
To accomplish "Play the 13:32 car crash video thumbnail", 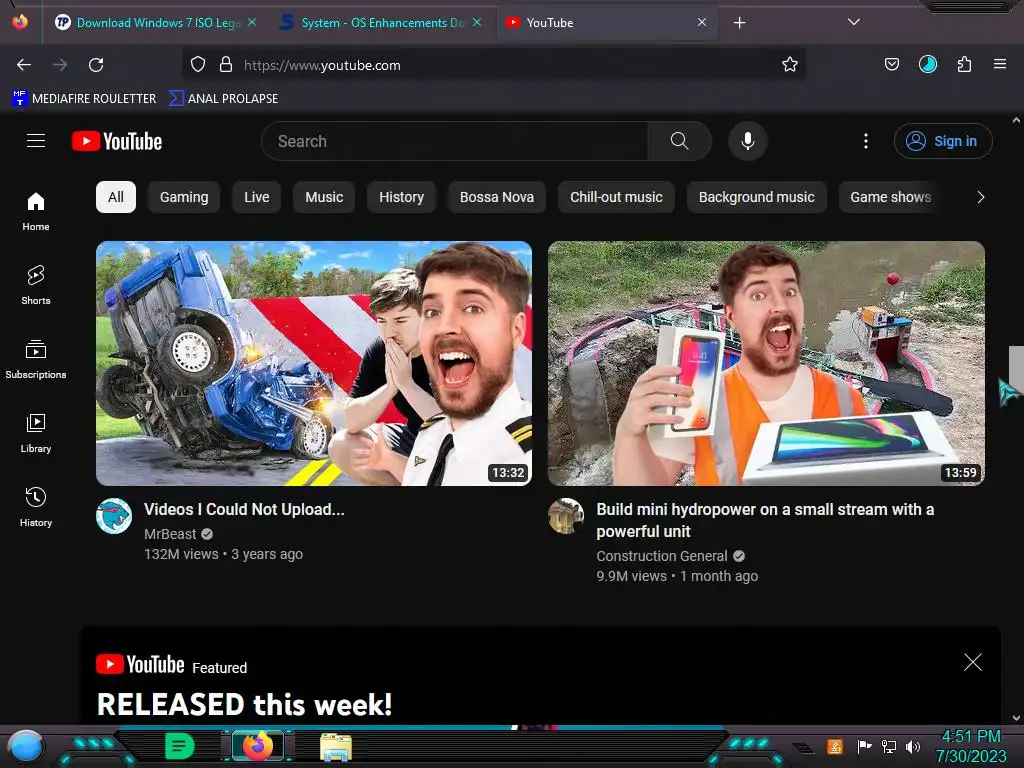I will coord(314,363).
